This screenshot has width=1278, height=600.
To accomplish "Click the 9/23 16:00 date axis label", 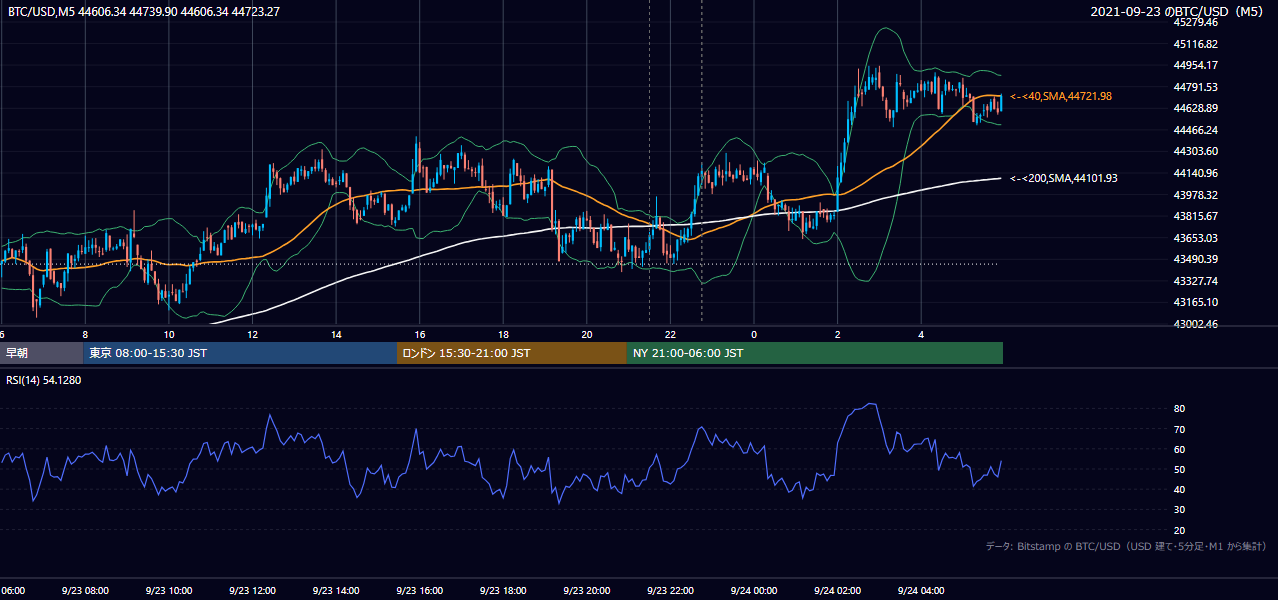I will coord(419,591).
